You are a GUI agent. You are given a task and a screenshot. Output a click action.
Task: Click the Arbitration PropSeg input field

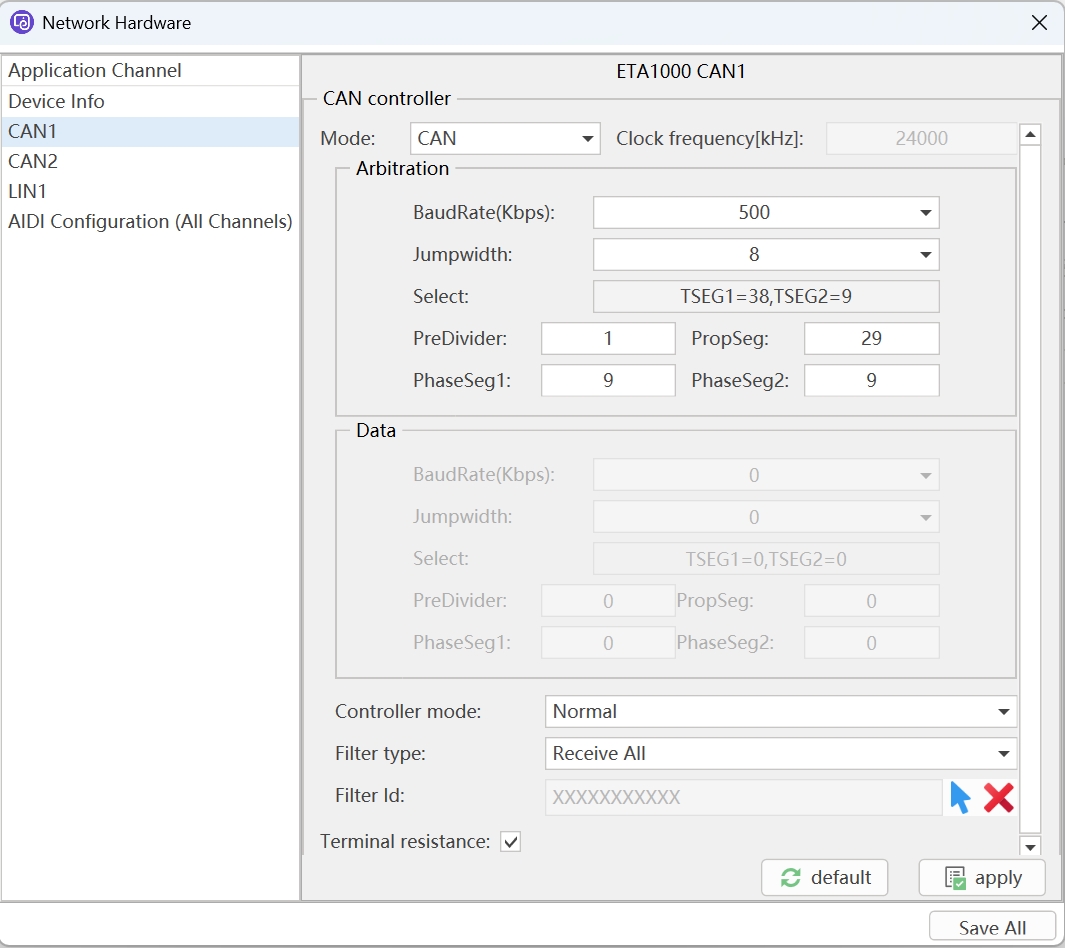[x=871, y=339]
